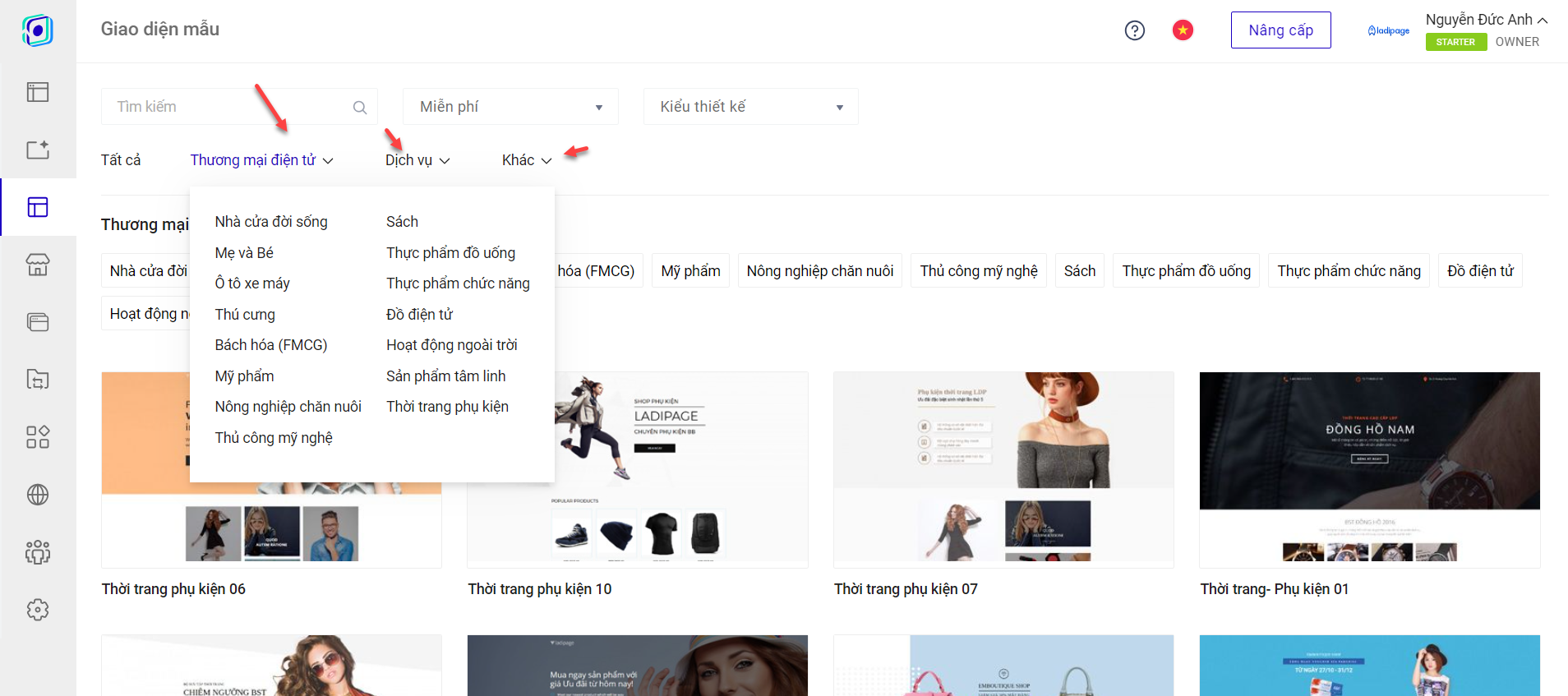
Task: Open the globe domain icon in the sidebar
Action: 38,495
